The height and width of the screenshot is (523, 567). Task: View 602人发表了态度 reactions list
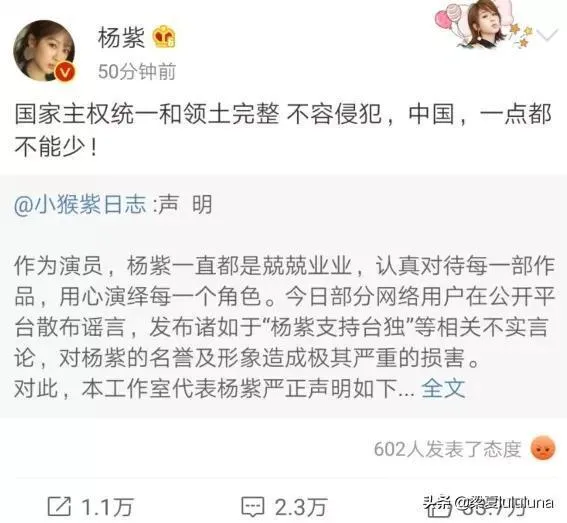click(447, 449)
